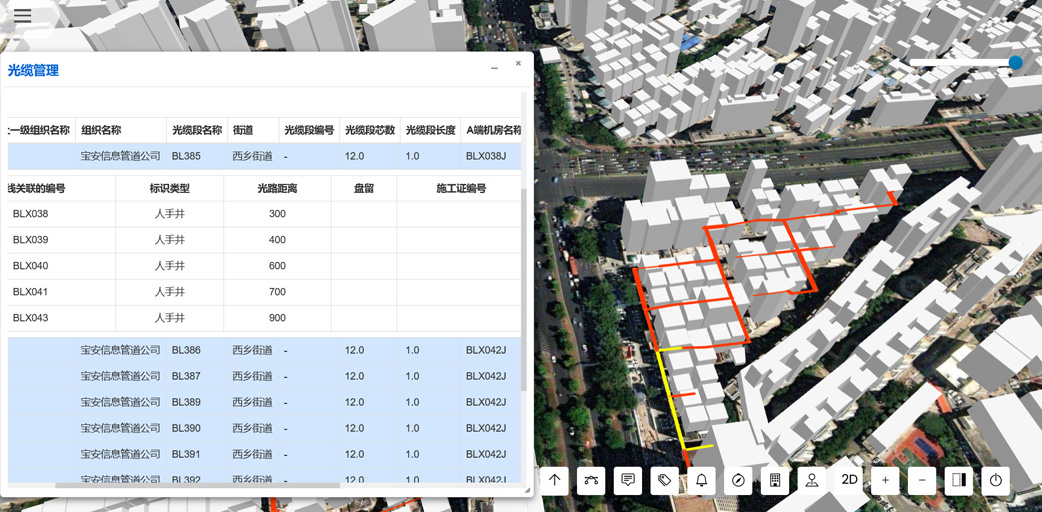Click 宝安信息管道公司 in the BL386 row
Image resolution: width=1042 pixels, height=512 pixels.
pyautogui.click(x=121, y=350)
